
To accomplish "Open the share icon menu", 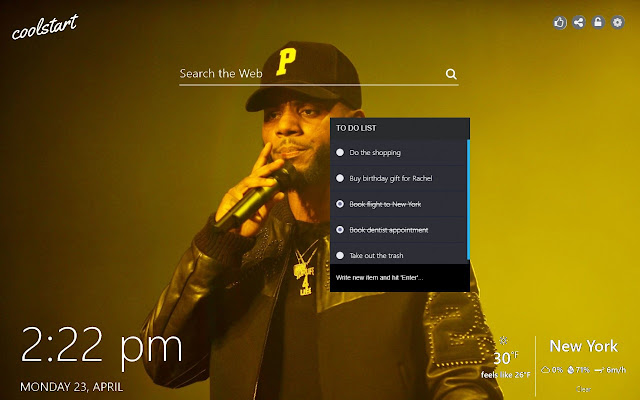I will [x=579, y=22].
